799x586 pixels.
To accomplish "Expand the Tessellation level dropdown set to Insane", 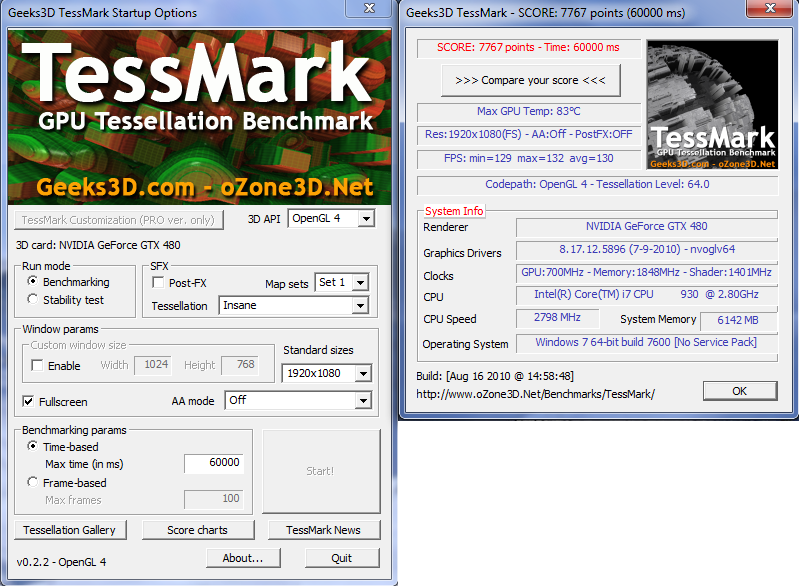I will [294, 305].
